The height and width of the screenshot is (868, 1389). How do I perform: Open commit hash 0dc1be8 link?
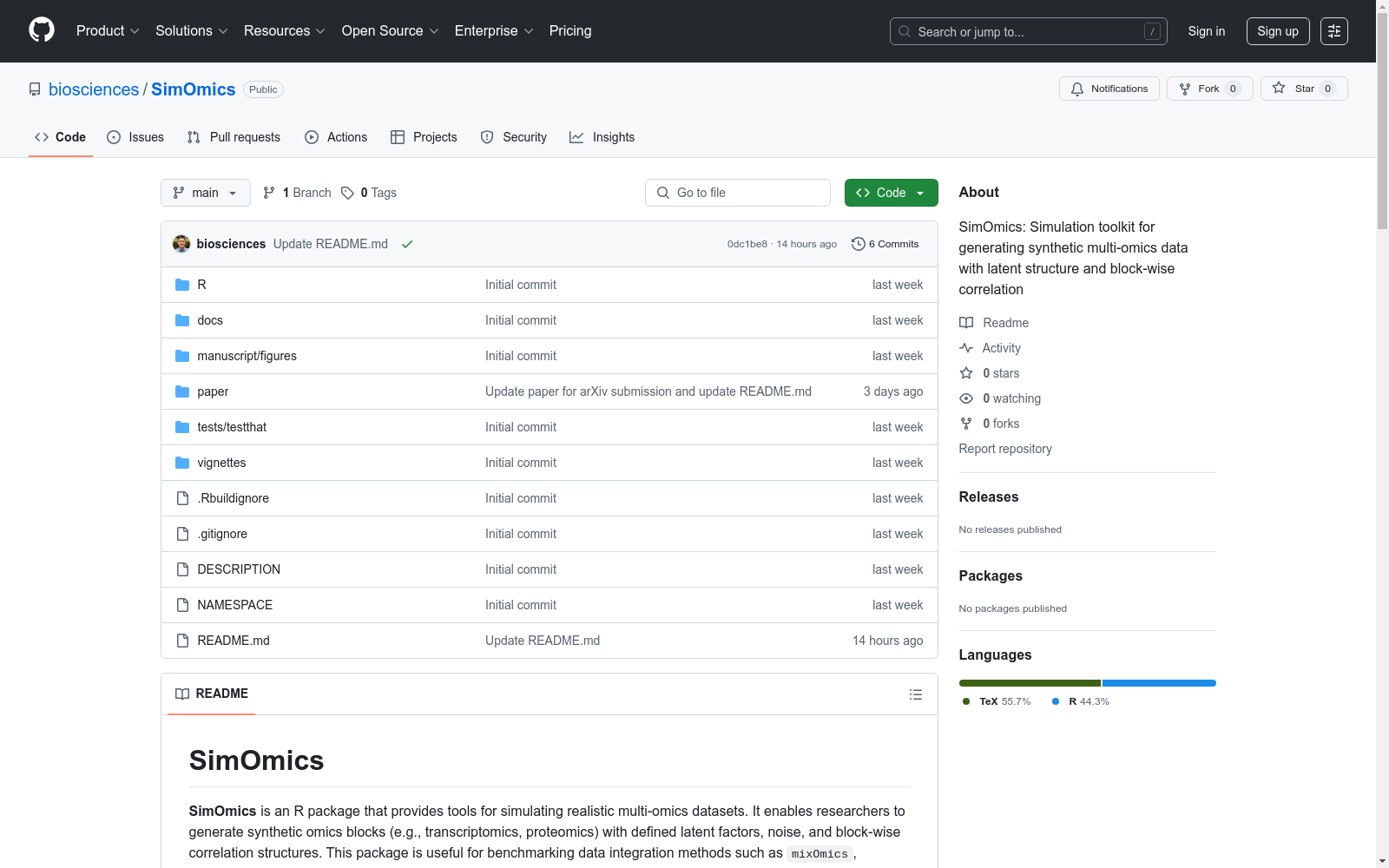point(747,244)
